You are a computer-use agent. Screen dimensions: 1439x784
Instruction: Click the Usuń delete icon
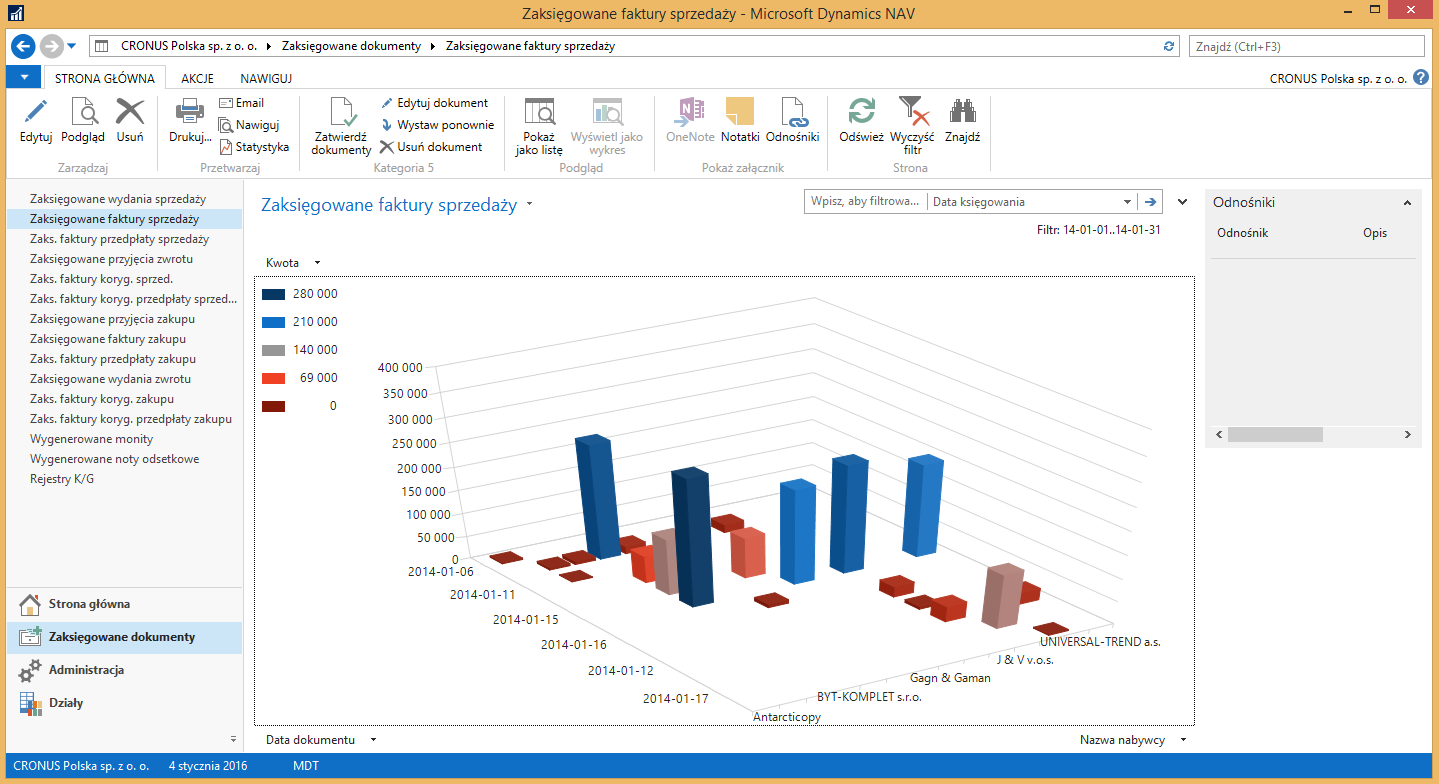click(130, 112)
